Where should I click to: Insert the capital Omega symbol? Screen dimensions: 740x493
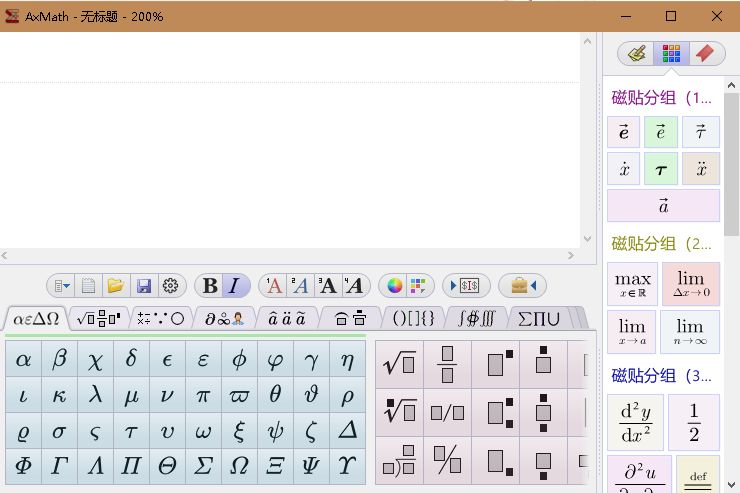pyautogui.click(x=239, y=467)
